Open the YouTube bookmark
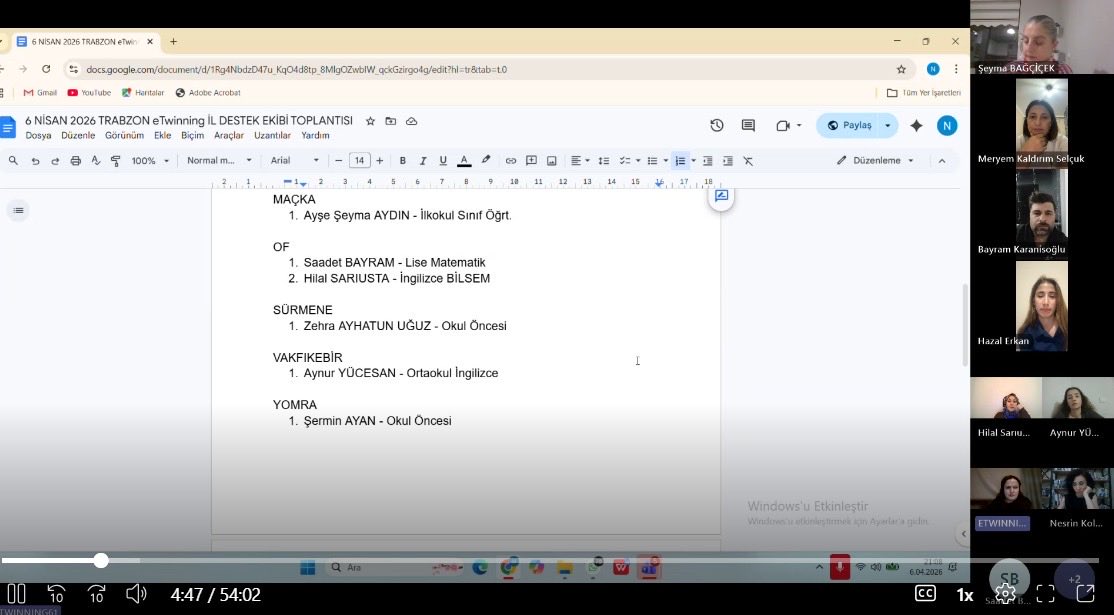Image resolution: width=1114 pixels, height=615 pixels. [x=90, y=93]
